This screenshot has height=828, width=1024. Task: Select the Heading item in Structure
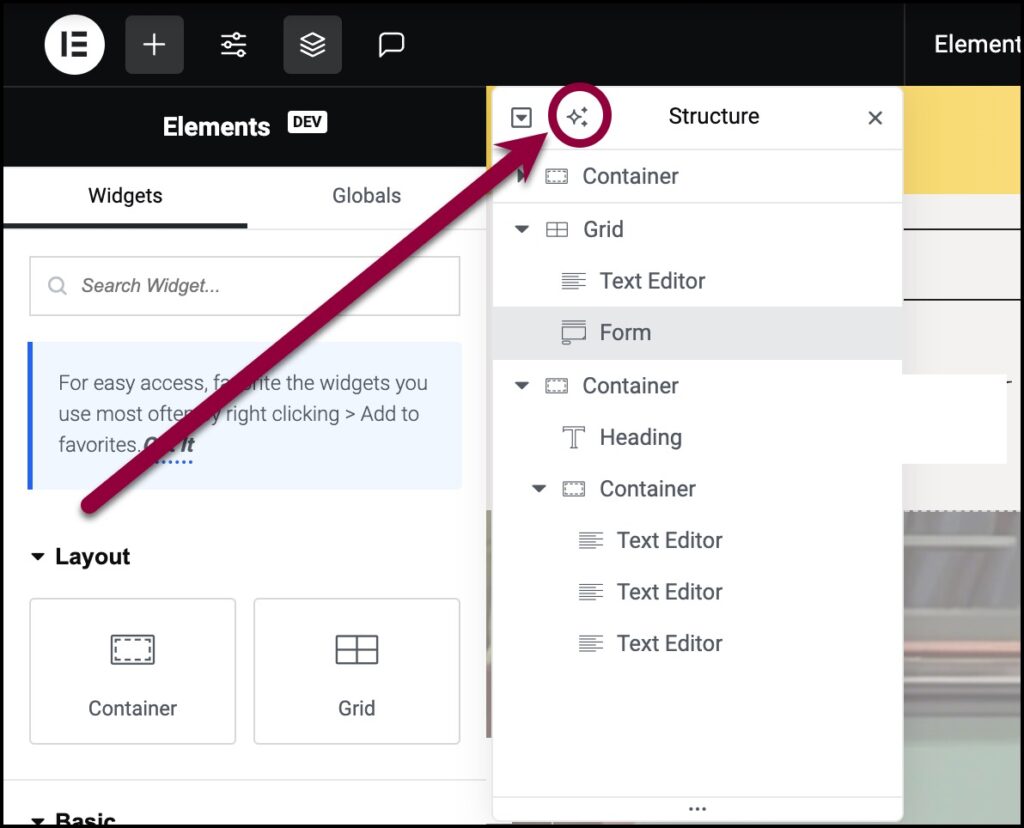(x=640, y=437)
